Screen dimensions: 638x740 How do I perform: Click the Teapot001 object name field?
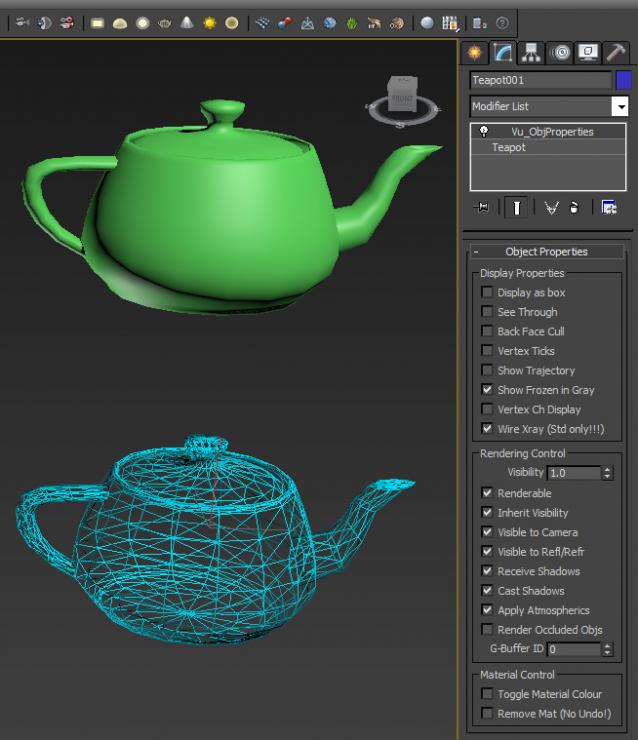pos(540,80)
